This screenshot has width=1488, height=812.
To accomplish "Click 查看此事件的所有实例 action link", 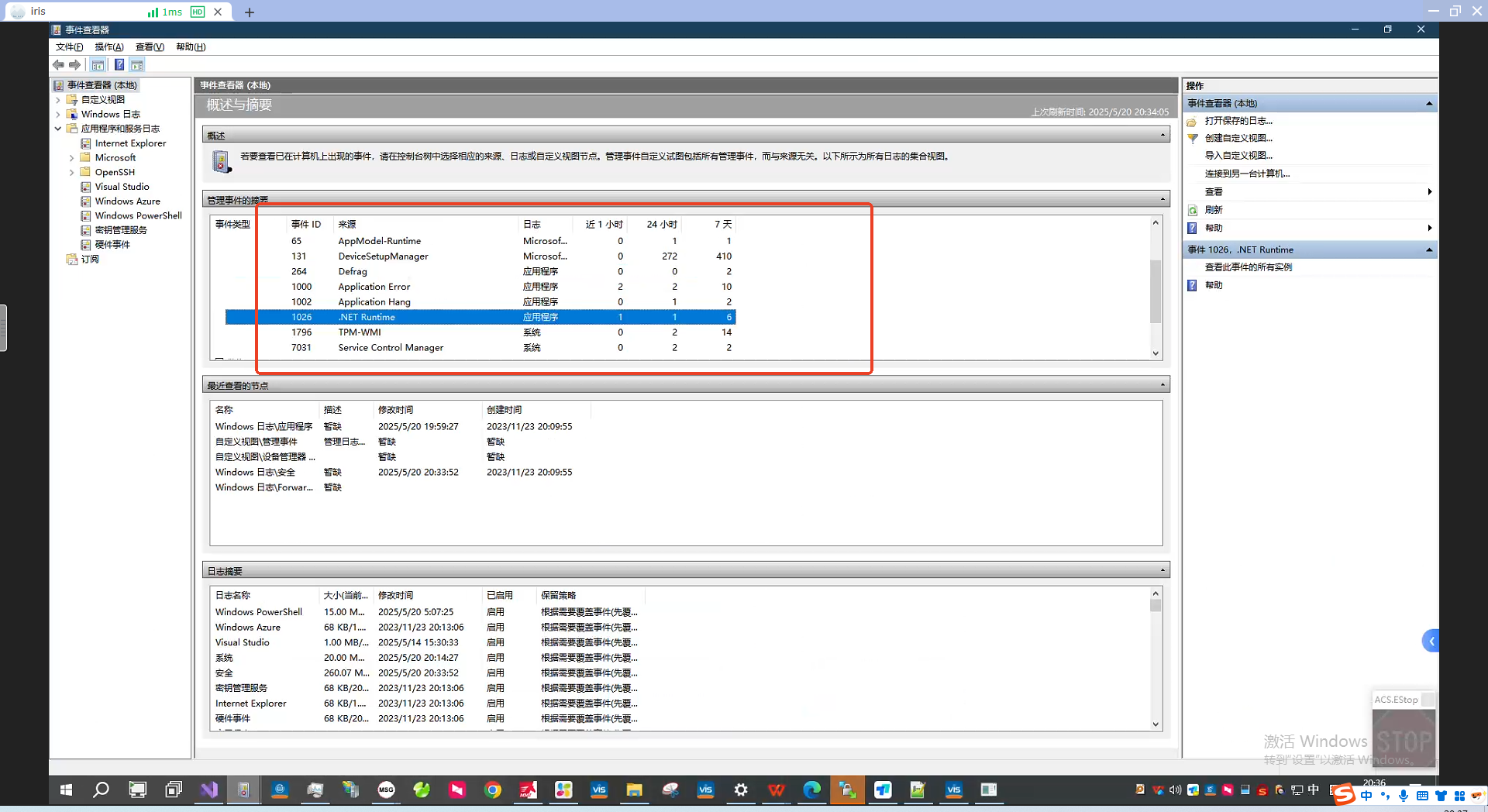I will coord(1248,267).
